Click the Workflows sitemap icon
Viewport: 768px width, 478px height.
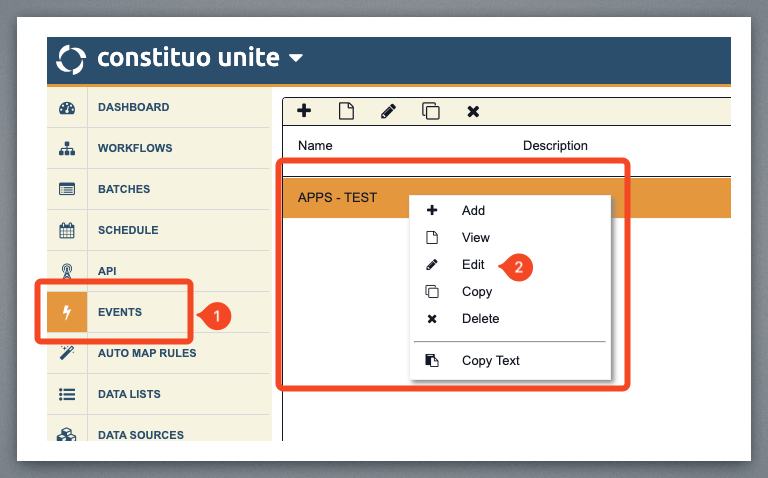point(67,149)
